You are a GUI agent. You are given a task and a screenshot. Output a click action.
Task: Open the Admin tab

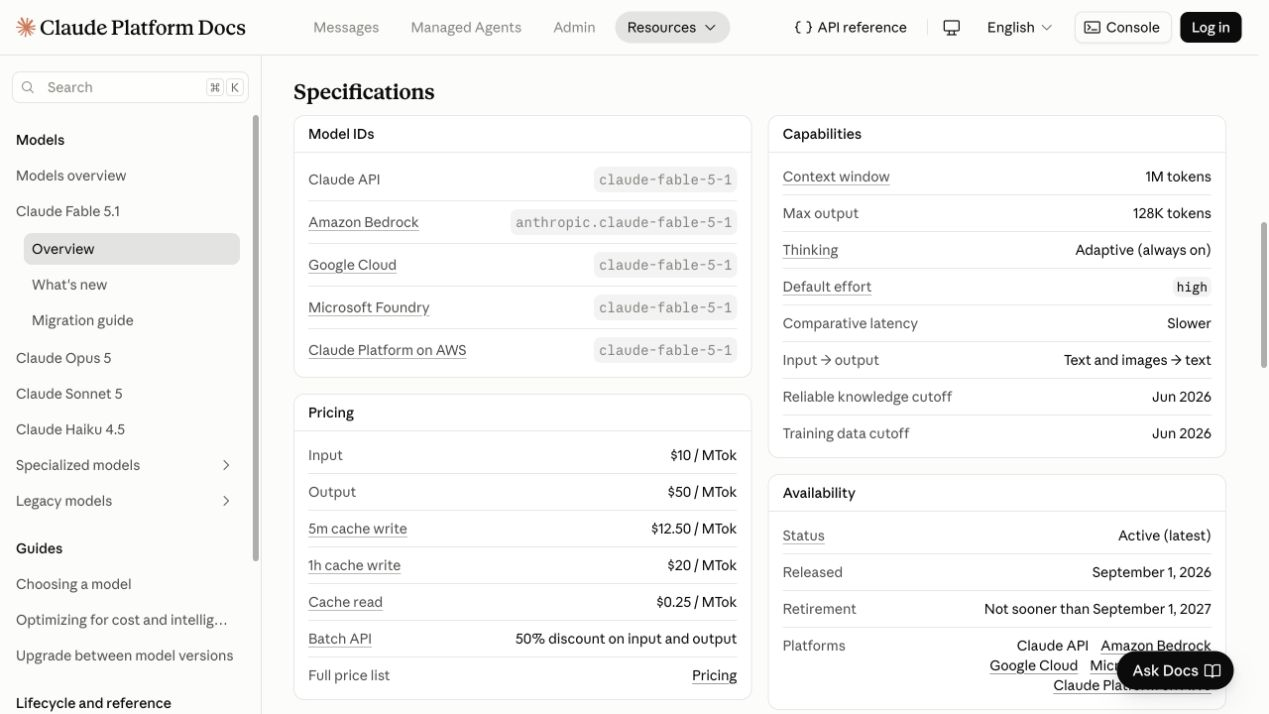[x=574, y=27]
